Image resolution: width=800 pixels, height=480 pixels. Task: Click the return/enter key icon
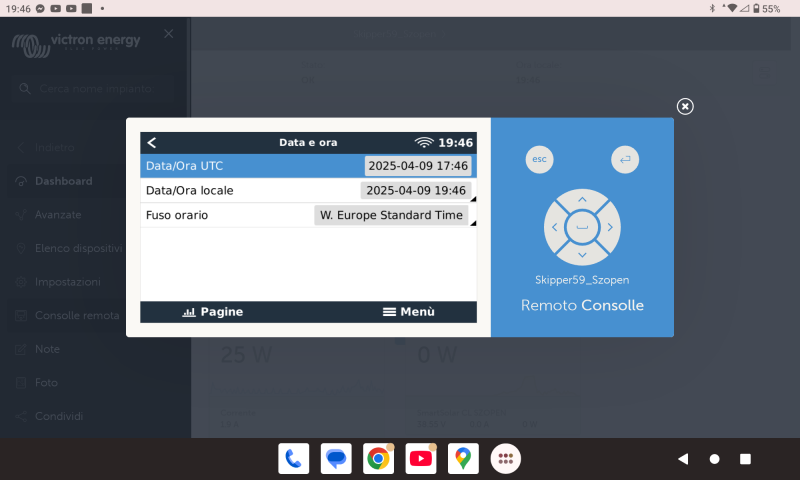pos(625,160)
